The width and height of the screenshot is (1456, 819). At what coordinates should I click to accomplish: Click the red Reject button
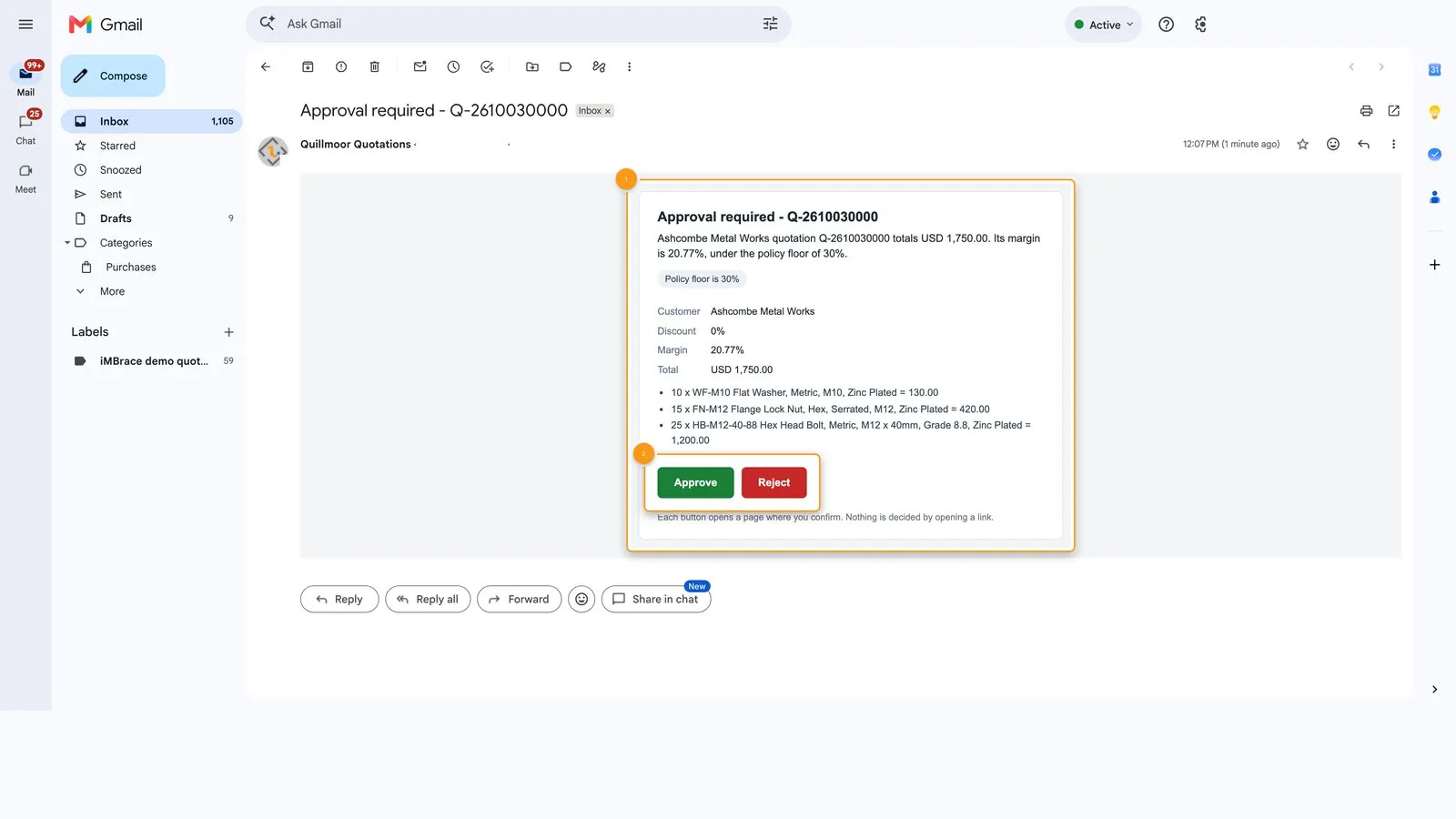(773, 482)
